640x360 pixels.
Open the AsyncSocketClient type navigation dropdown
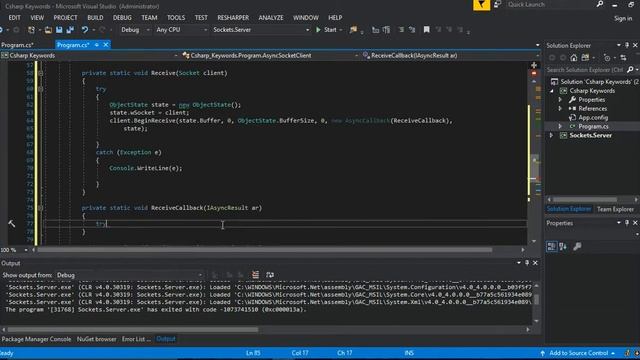point(270,56)
